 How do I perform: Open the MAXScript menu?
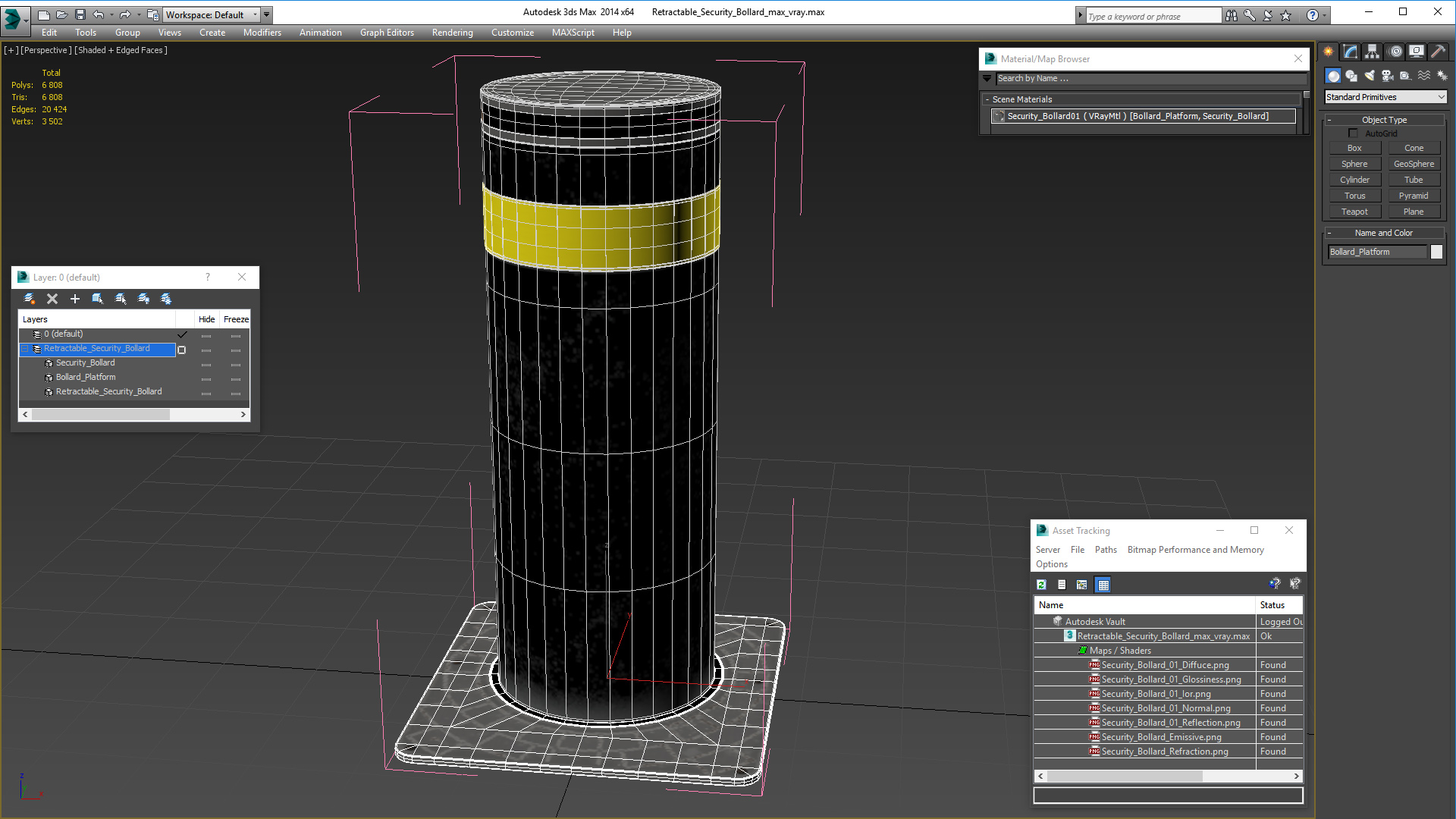tap(573, 33)
